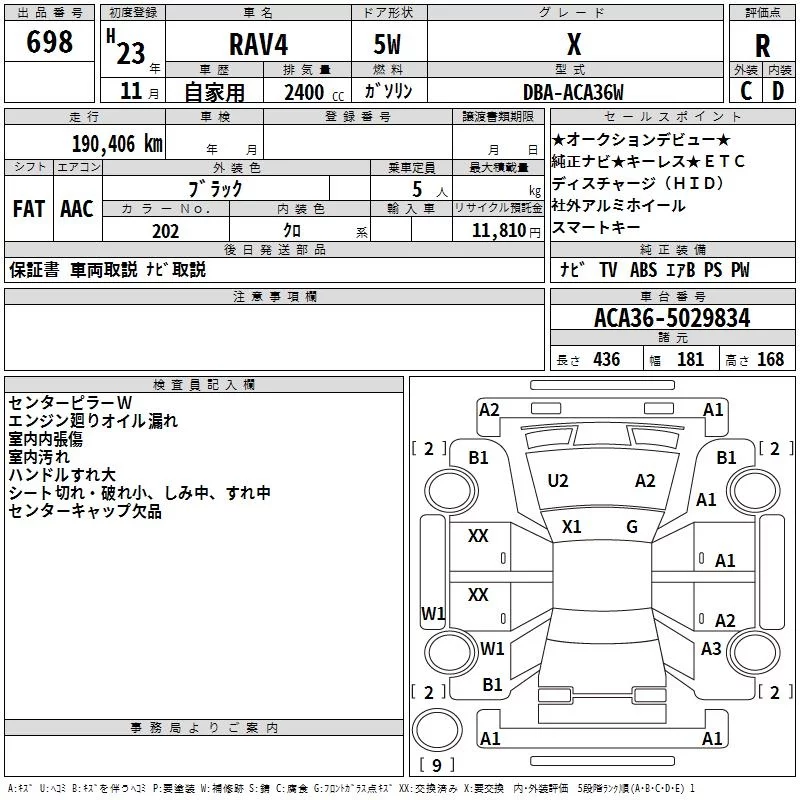Click X1 mark on windshield
Viewport: 800px width, 800px height.
click(x=571, y=527)
